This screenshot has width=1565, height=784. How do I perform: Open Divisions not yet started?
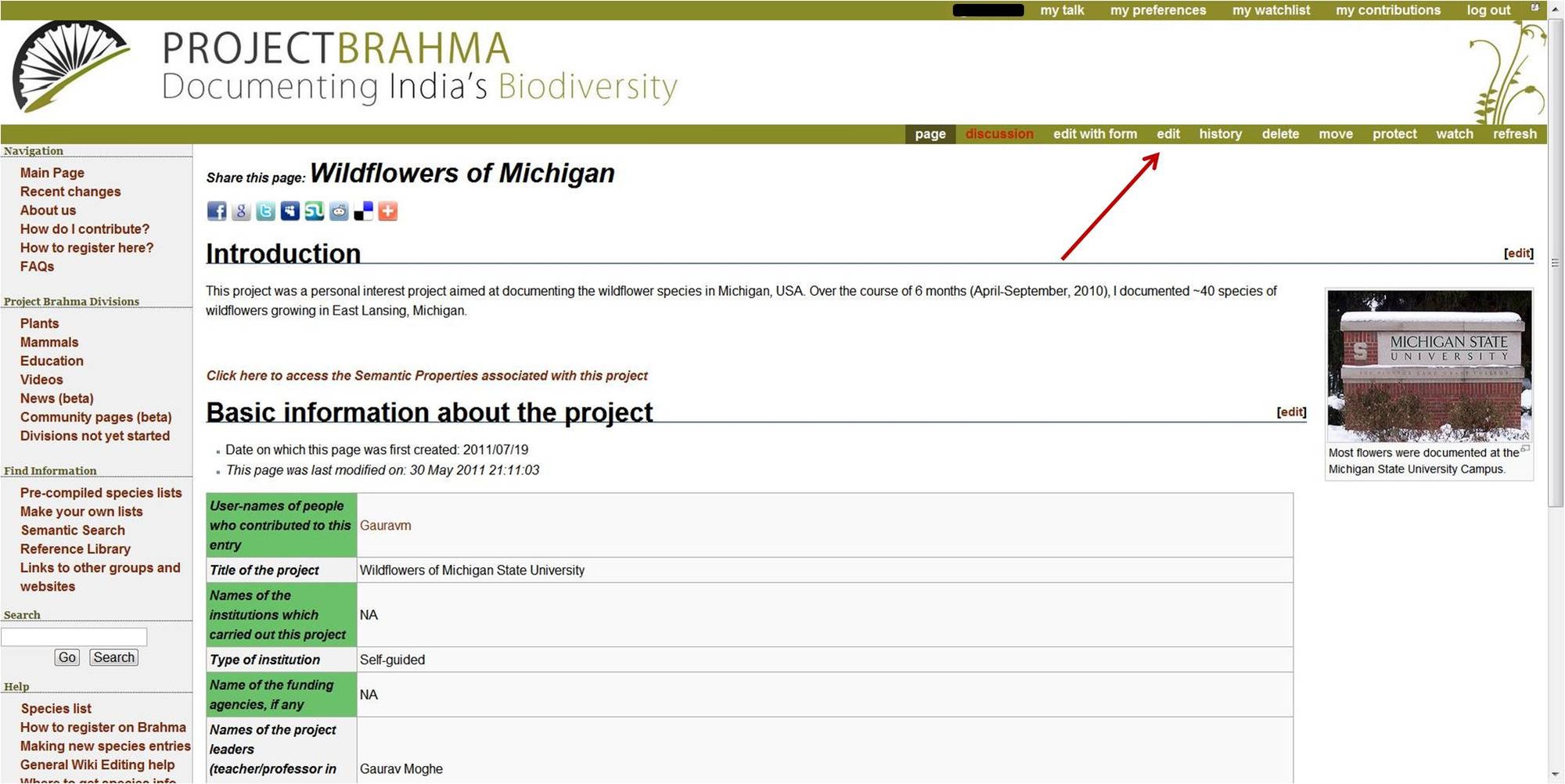(95, 437)
